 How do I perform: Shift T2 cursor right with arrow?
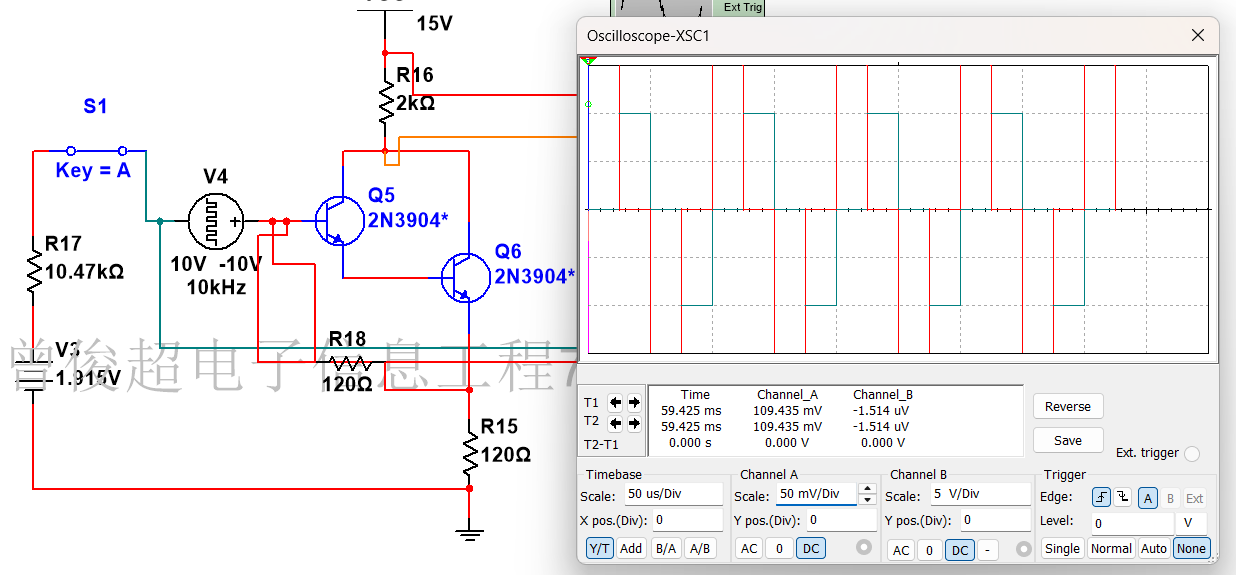coord(634,423)
